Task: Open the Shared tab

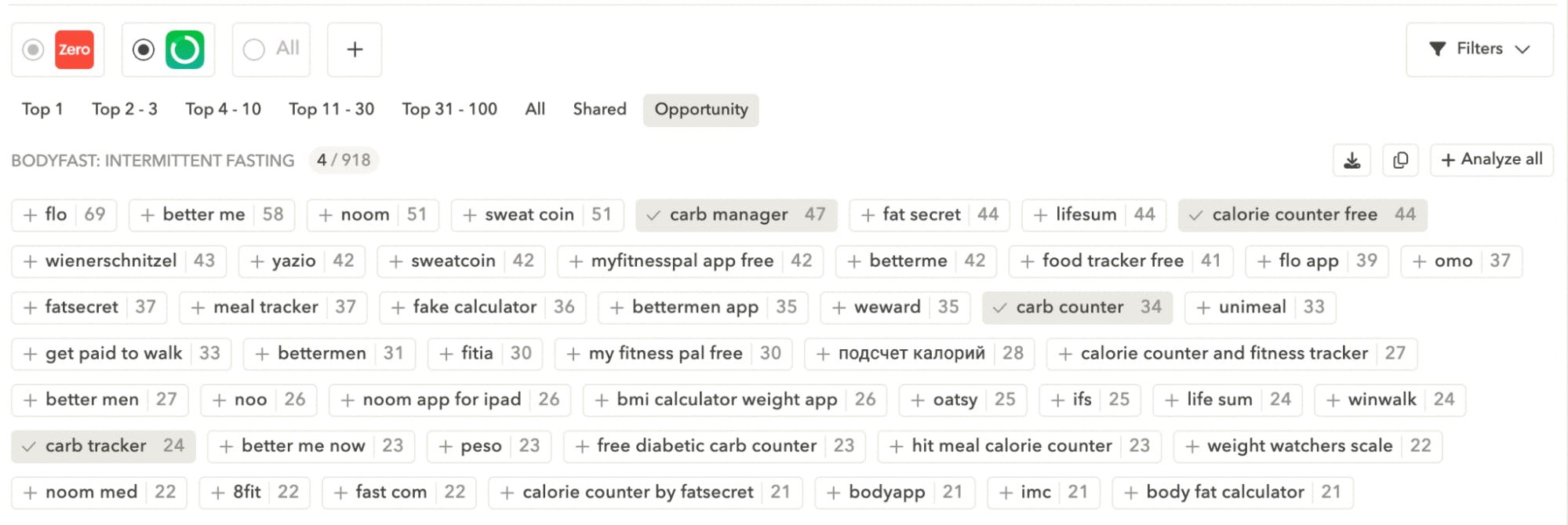Action: pos(599,109)
